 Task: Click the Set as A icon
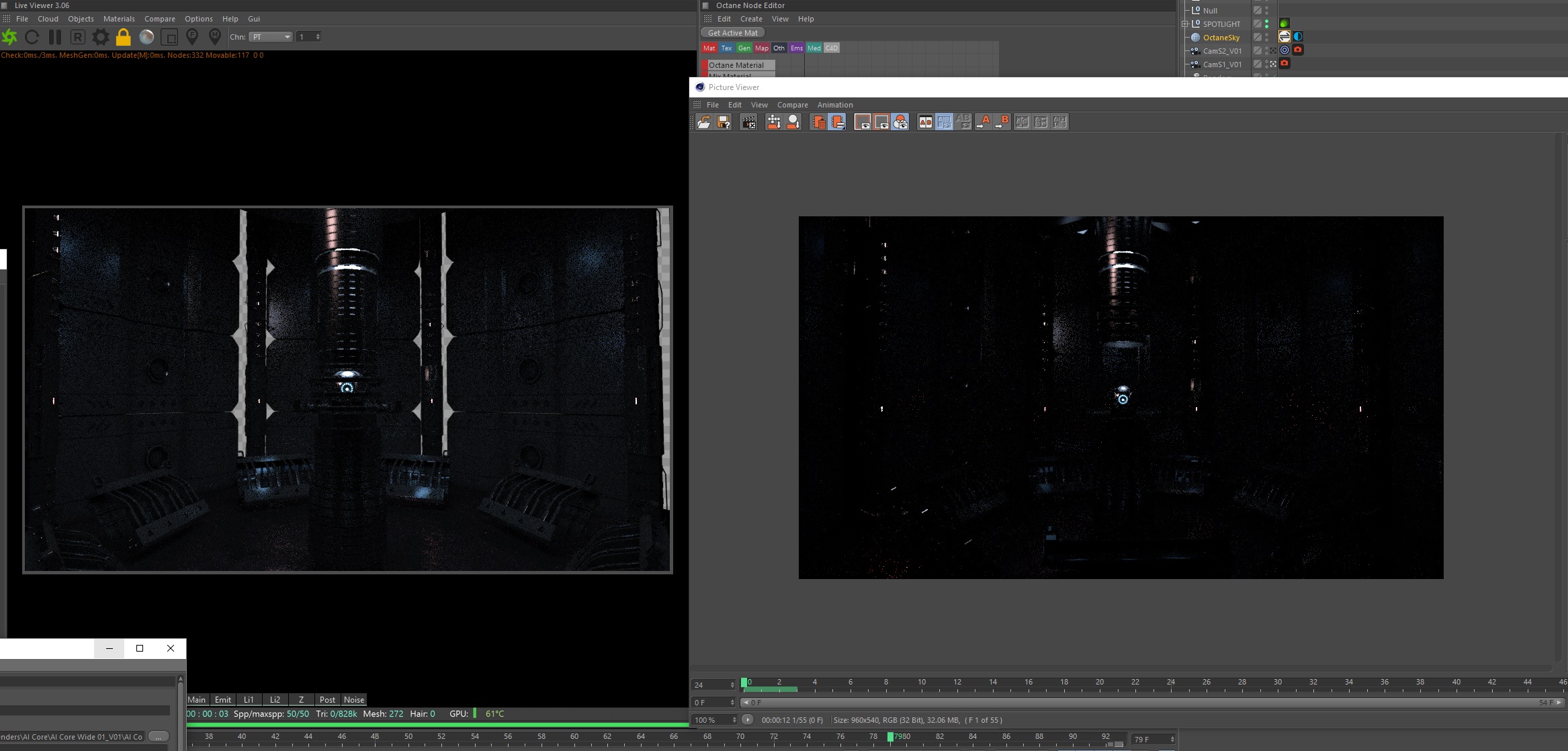point(983,122)
